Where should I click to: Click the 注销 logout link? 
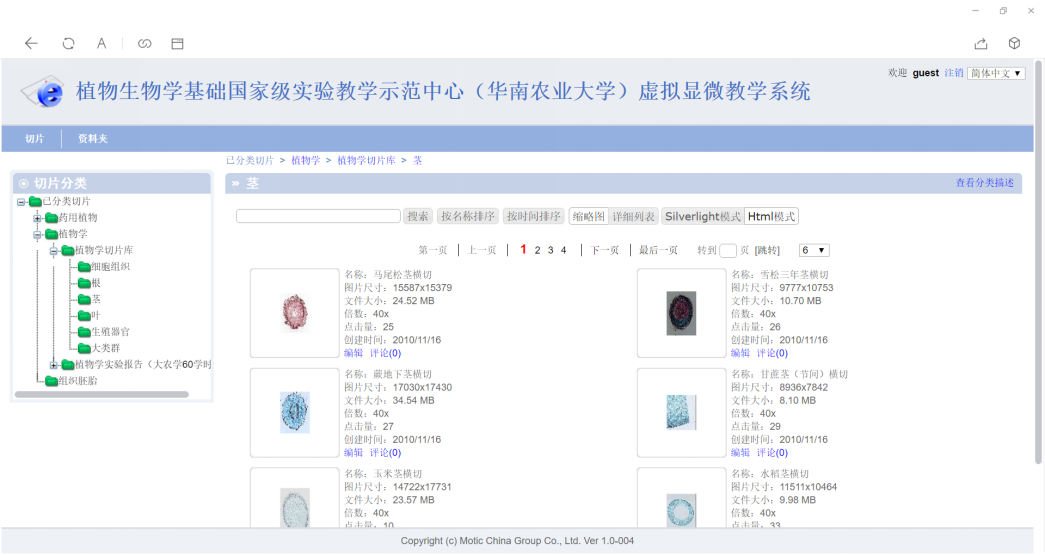point(954,73)
